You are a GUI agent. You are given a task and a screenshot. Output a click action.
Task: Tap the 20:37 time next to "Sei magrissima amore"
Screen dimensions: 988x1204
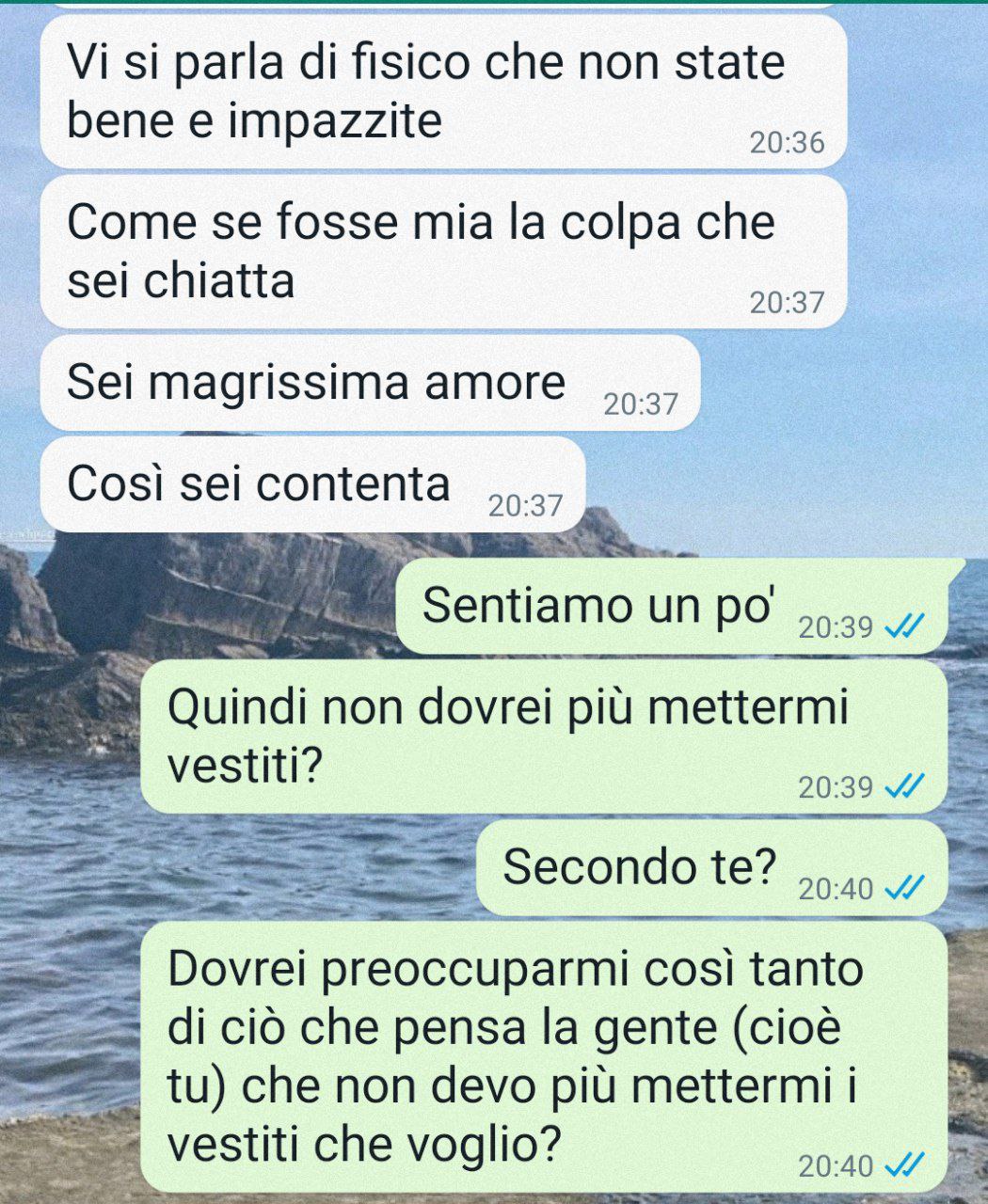[x=640, y=404]
